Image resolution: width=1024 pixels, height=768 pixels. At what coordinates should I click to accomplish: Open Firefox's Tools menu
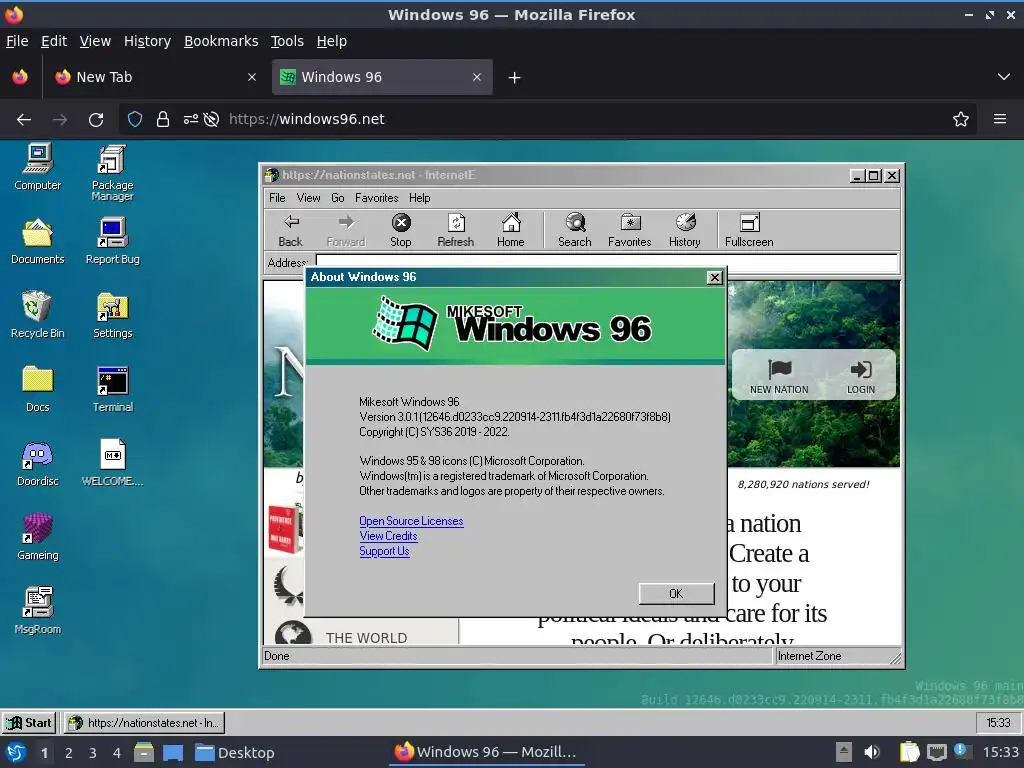[x=287, y=41]
